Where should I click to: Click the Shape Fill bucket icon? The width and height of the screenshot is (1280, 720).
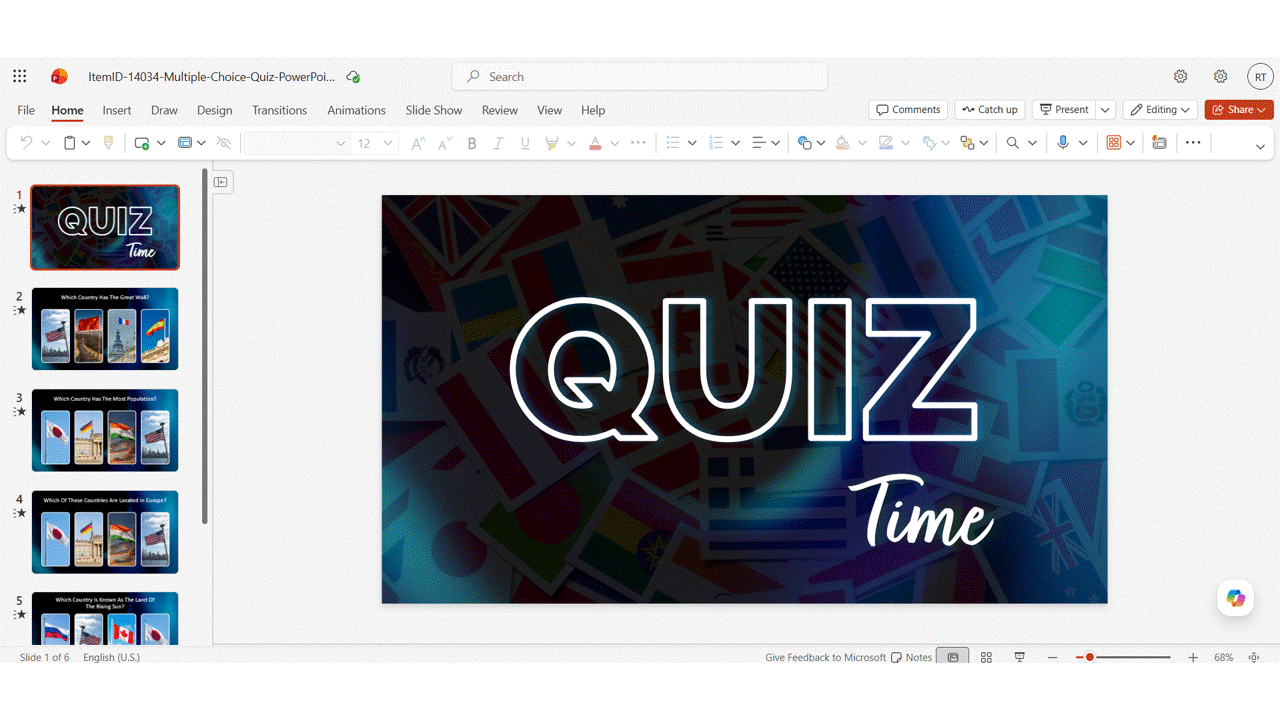pyautogui.click(x=843, y=143)
